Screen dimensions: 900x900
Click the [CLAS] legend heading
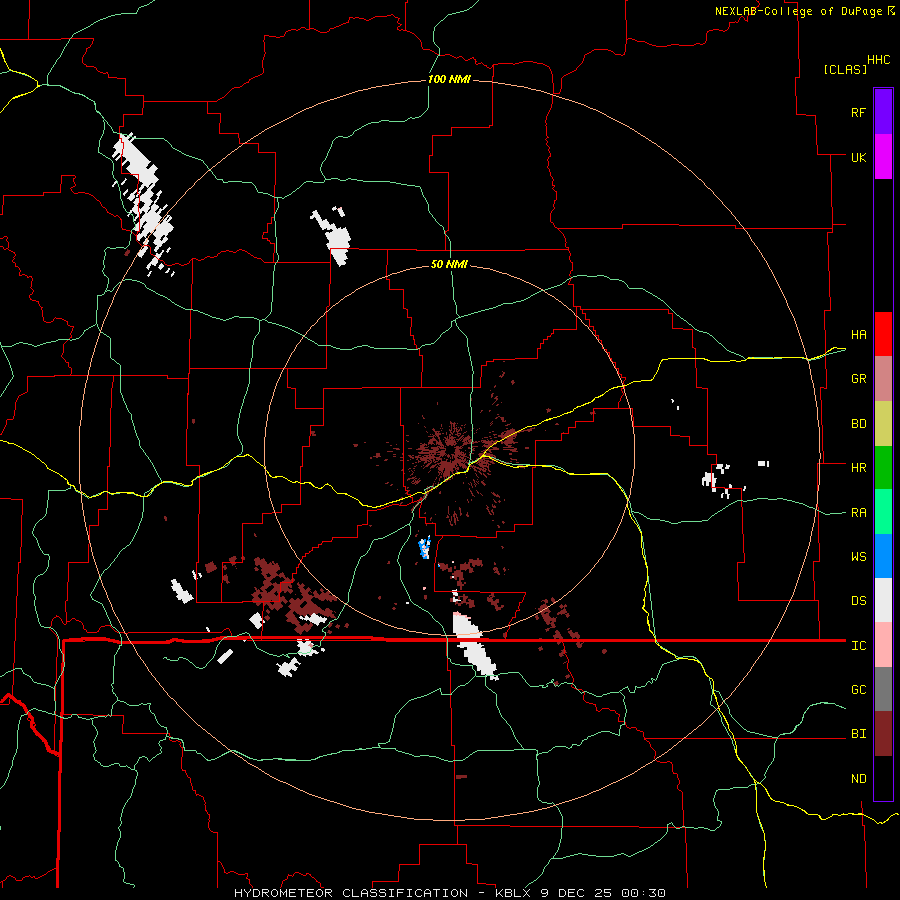(845, 69)
